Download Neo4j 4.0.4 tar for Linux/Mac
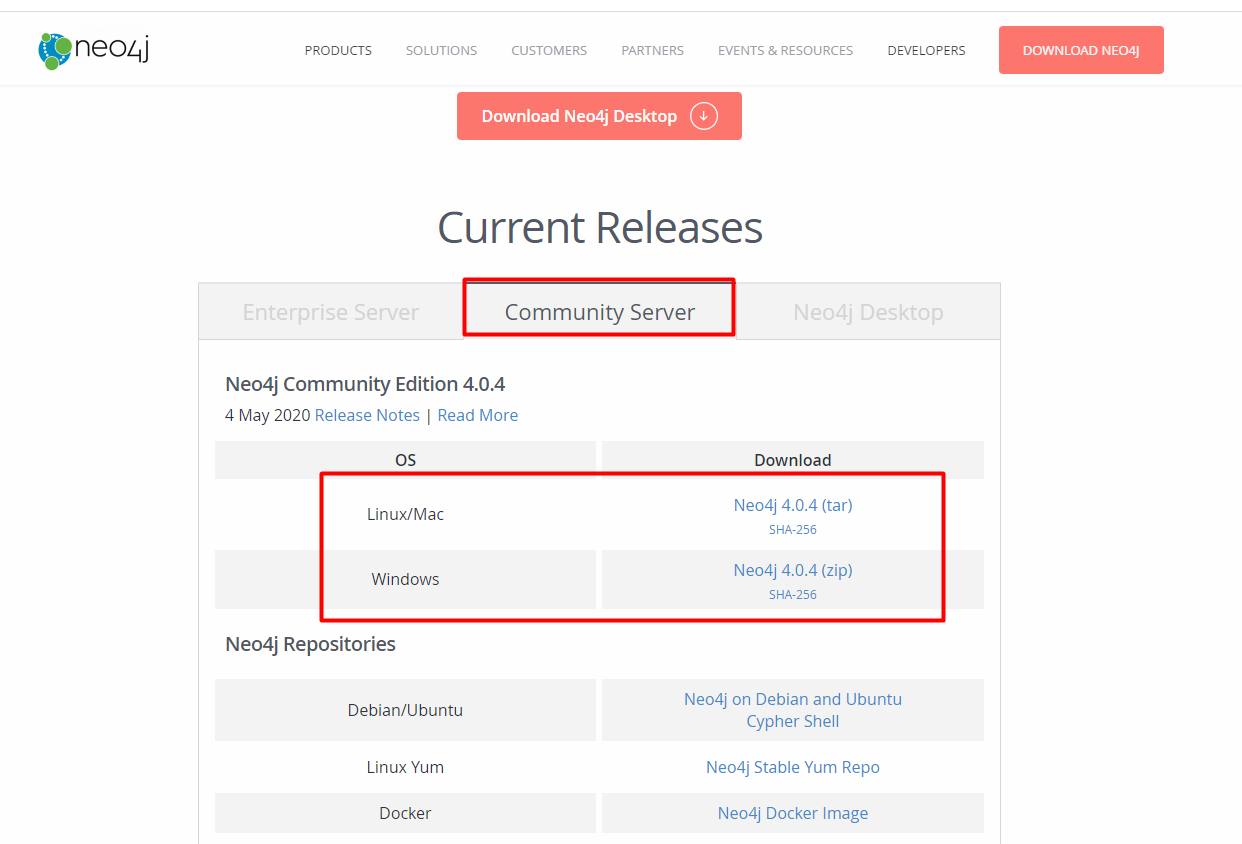 pyautogui.click(x=792, y=505)
